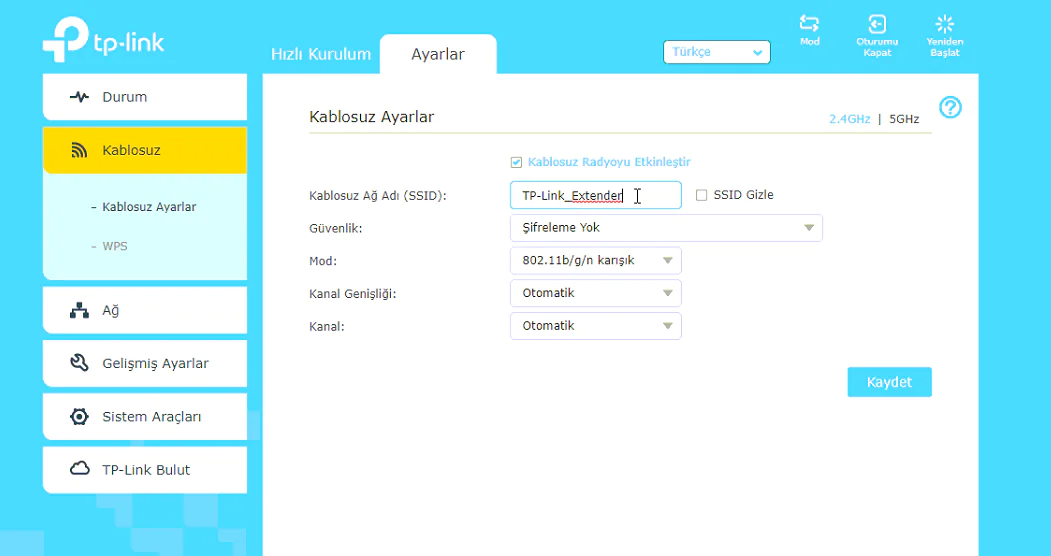
Task: Click the Güvenlik field label
Action: [x=336, y=228]
